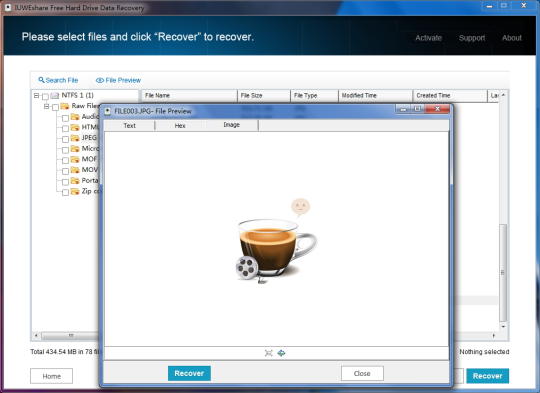Close the File Preview dialog with X
Screen dimensions: 540x393
pos(437,109)
